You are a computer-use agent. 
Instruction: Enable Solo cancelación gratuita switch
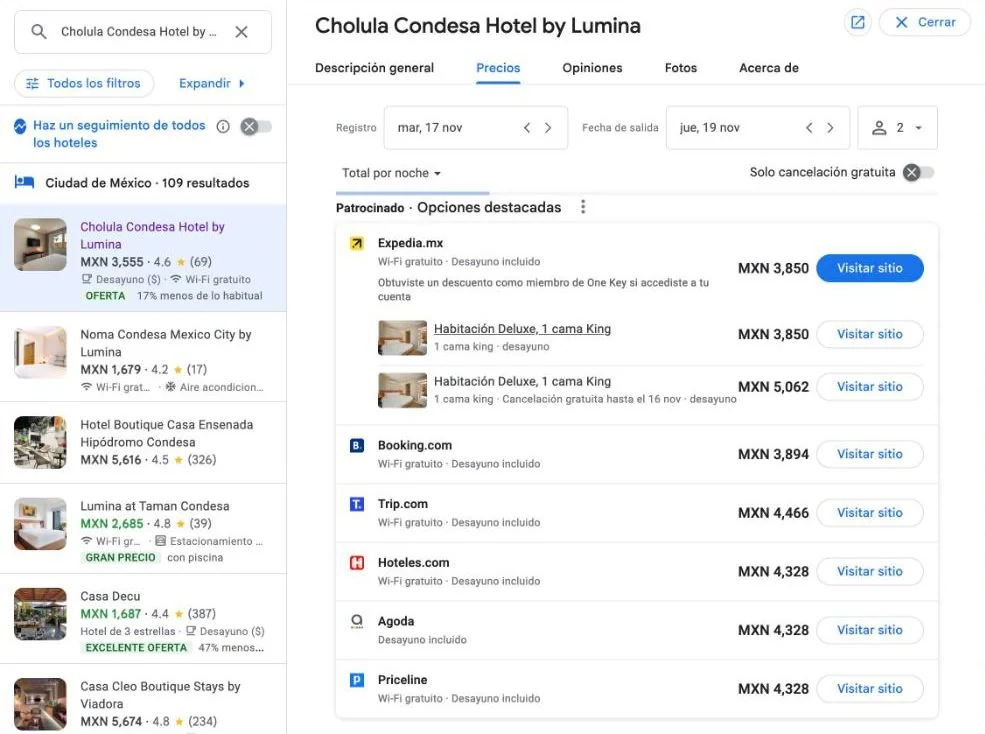[x=918, y=172]
